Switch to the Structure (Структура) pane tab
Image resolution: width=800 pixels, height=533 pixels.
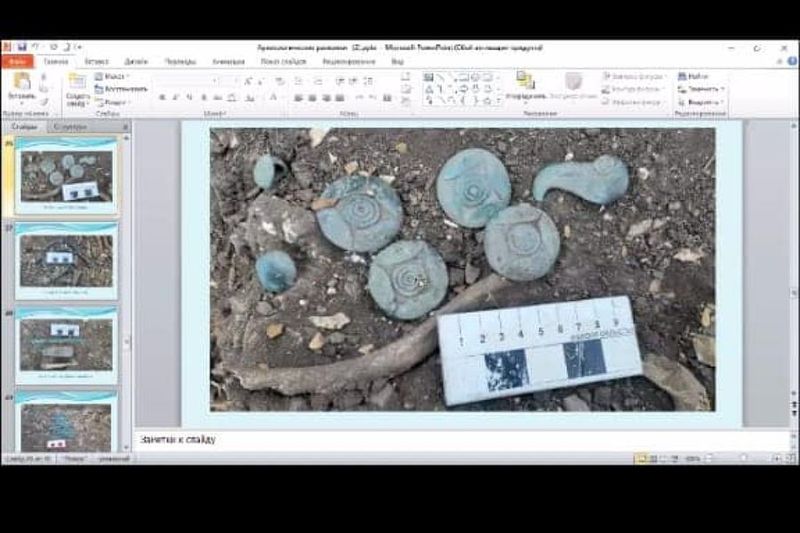click(x=70, y=127)
